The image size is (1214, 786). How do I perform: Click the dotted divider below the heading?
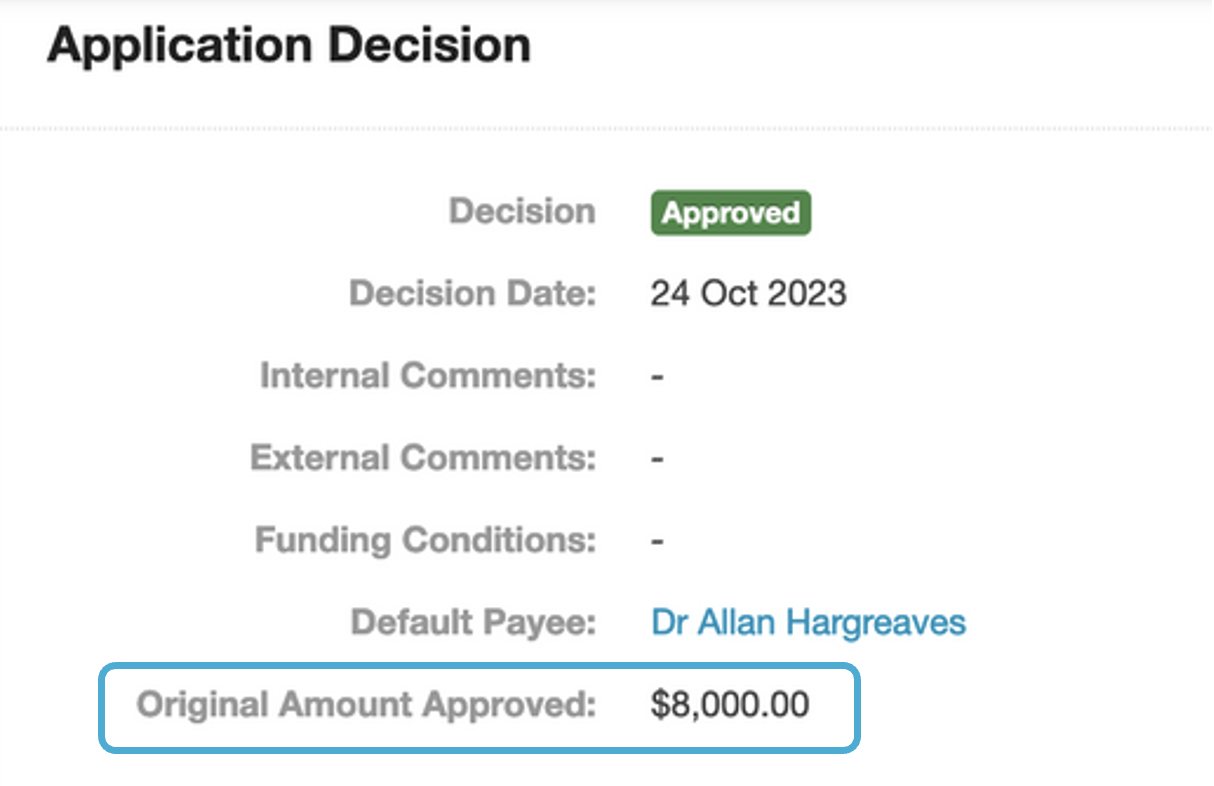click(606, 129)
